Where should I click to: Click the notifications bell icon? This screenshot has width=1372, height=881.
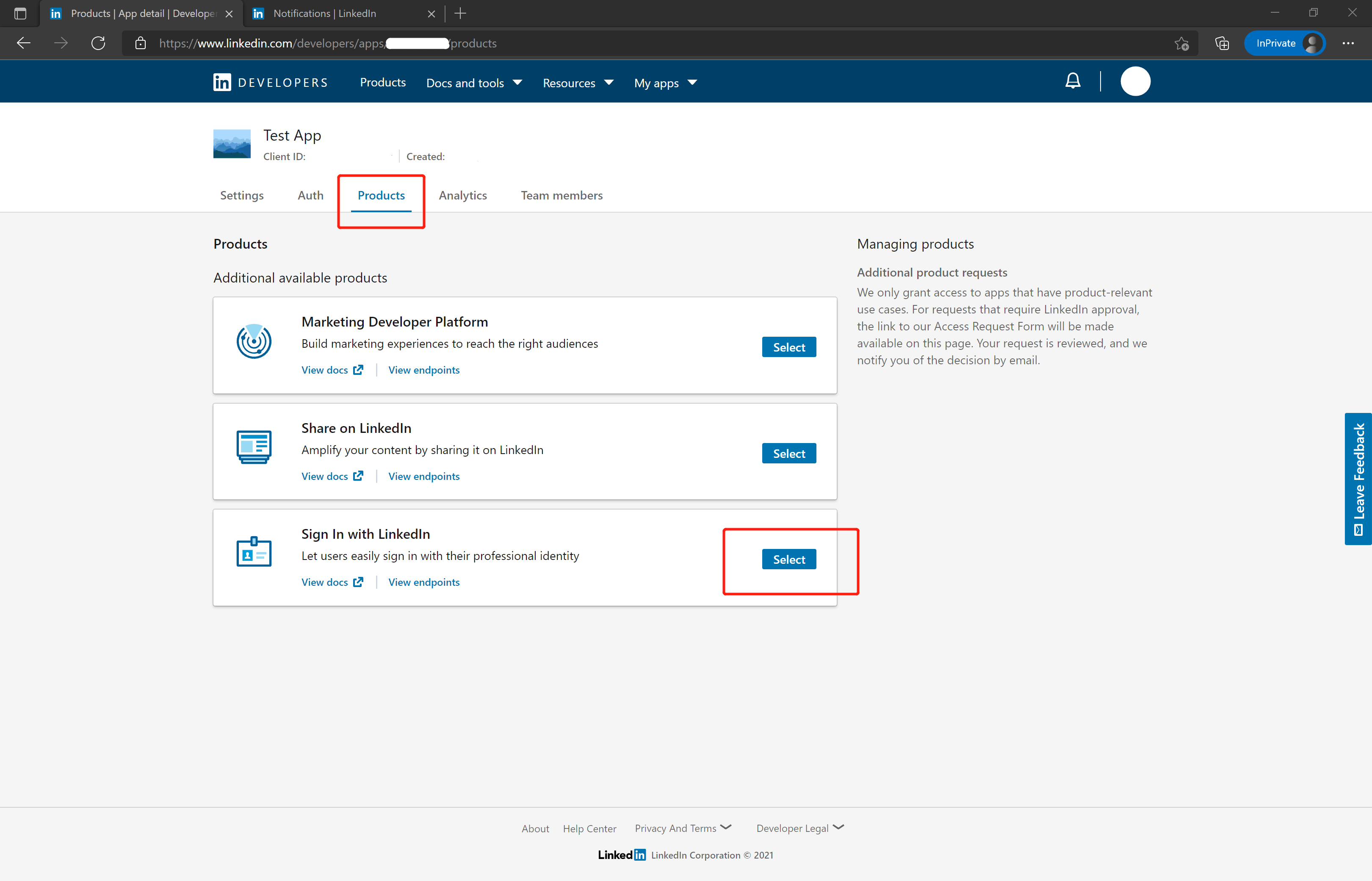pyautogui.click(x=1072, y=81)
